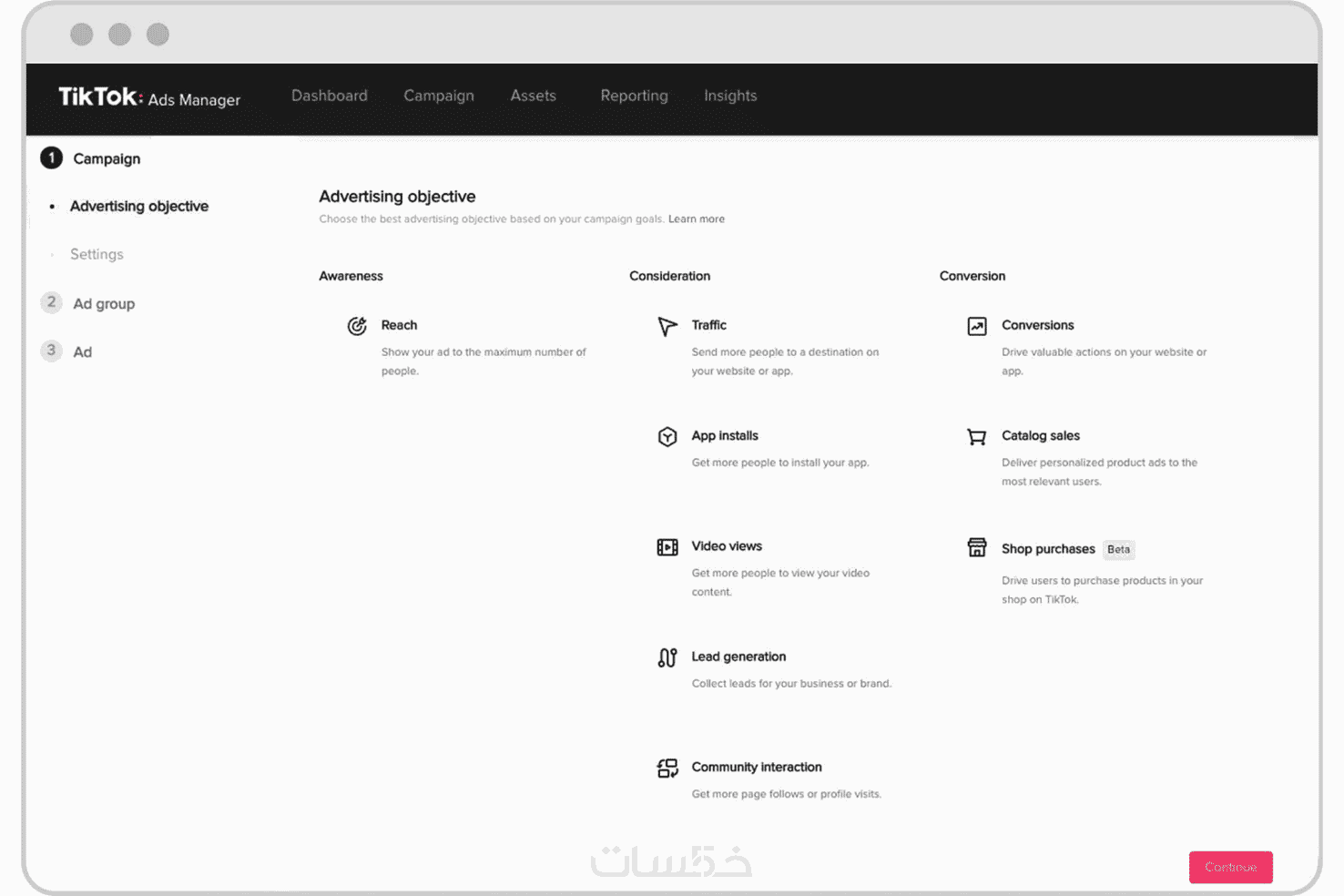
Task: Click 'Get more people to install your app.' text
Action: 780,463
